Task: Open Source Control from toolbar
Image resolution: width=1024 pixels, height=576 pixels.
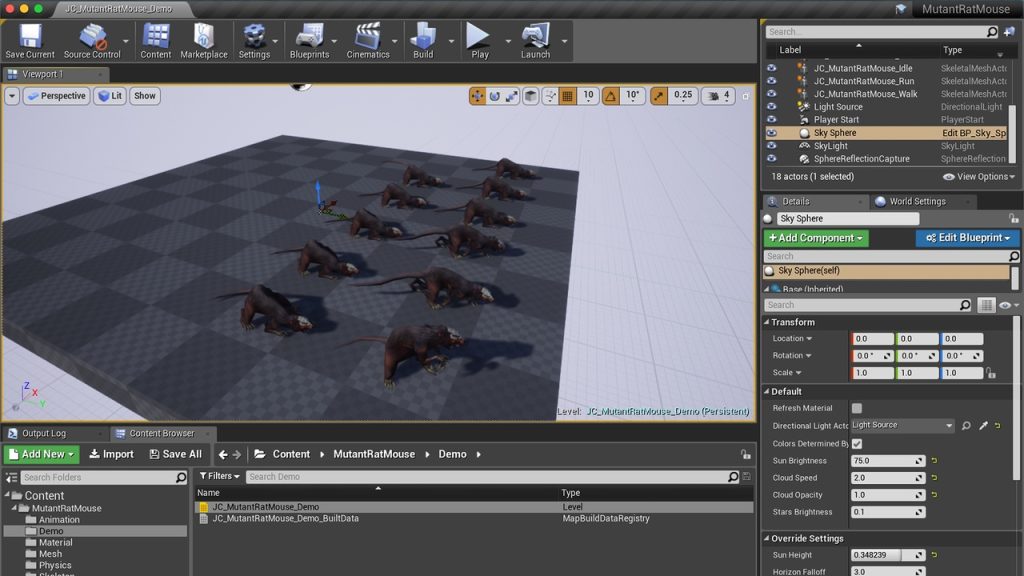Action: click(x=92, y=40)
